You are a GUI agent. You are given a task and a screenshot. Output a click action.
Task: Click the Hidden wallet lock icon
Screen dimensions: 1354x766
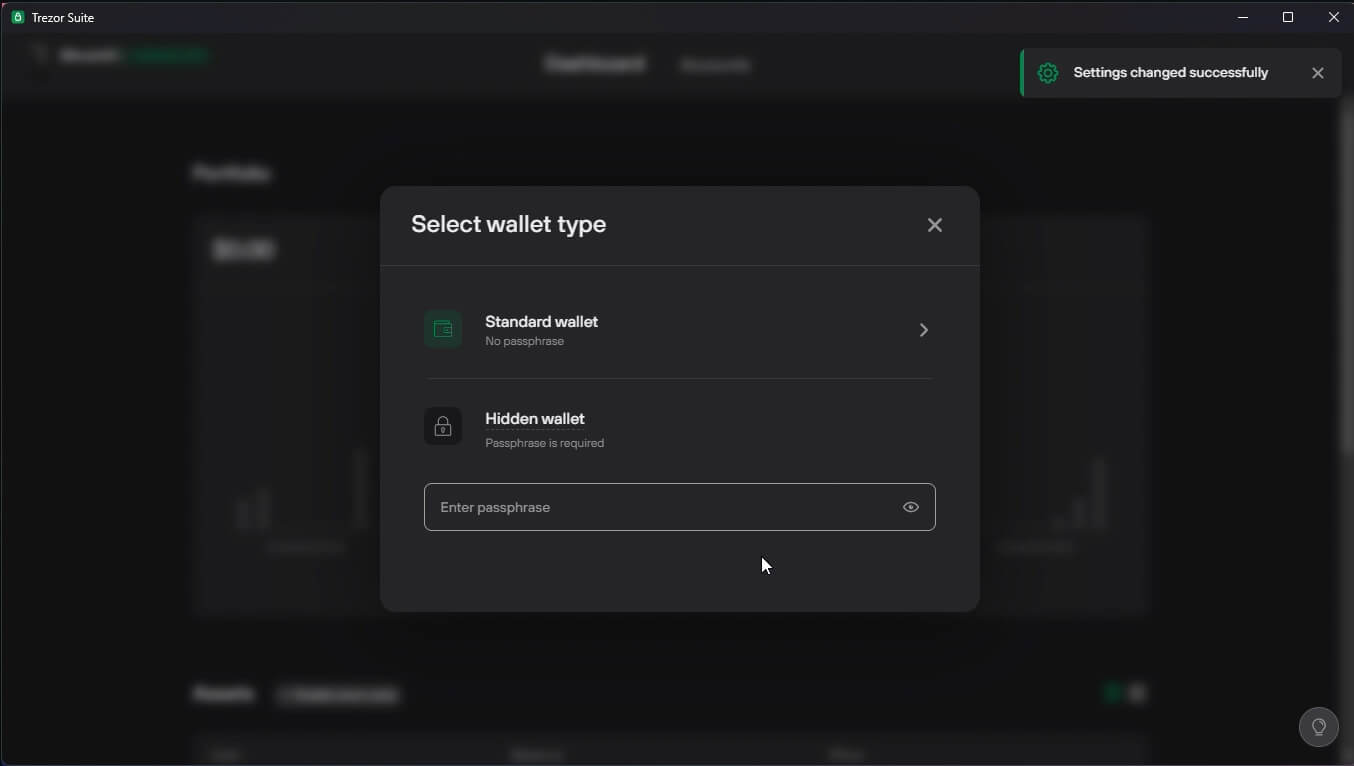pos(443,426)
